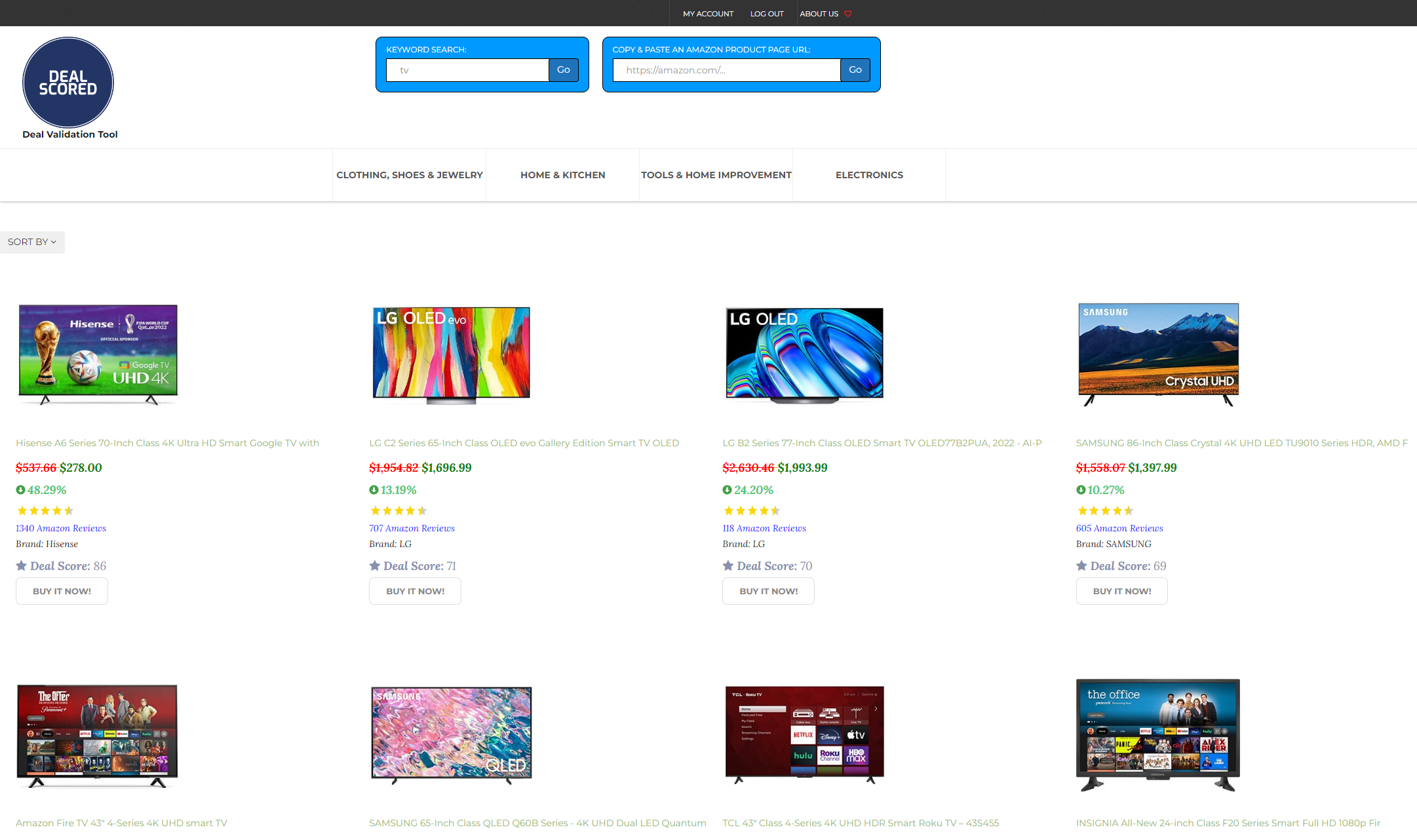Open My Account in the top bar
Image resolution: width=1417 pixels, height=840 pixels.
[708, 14]
